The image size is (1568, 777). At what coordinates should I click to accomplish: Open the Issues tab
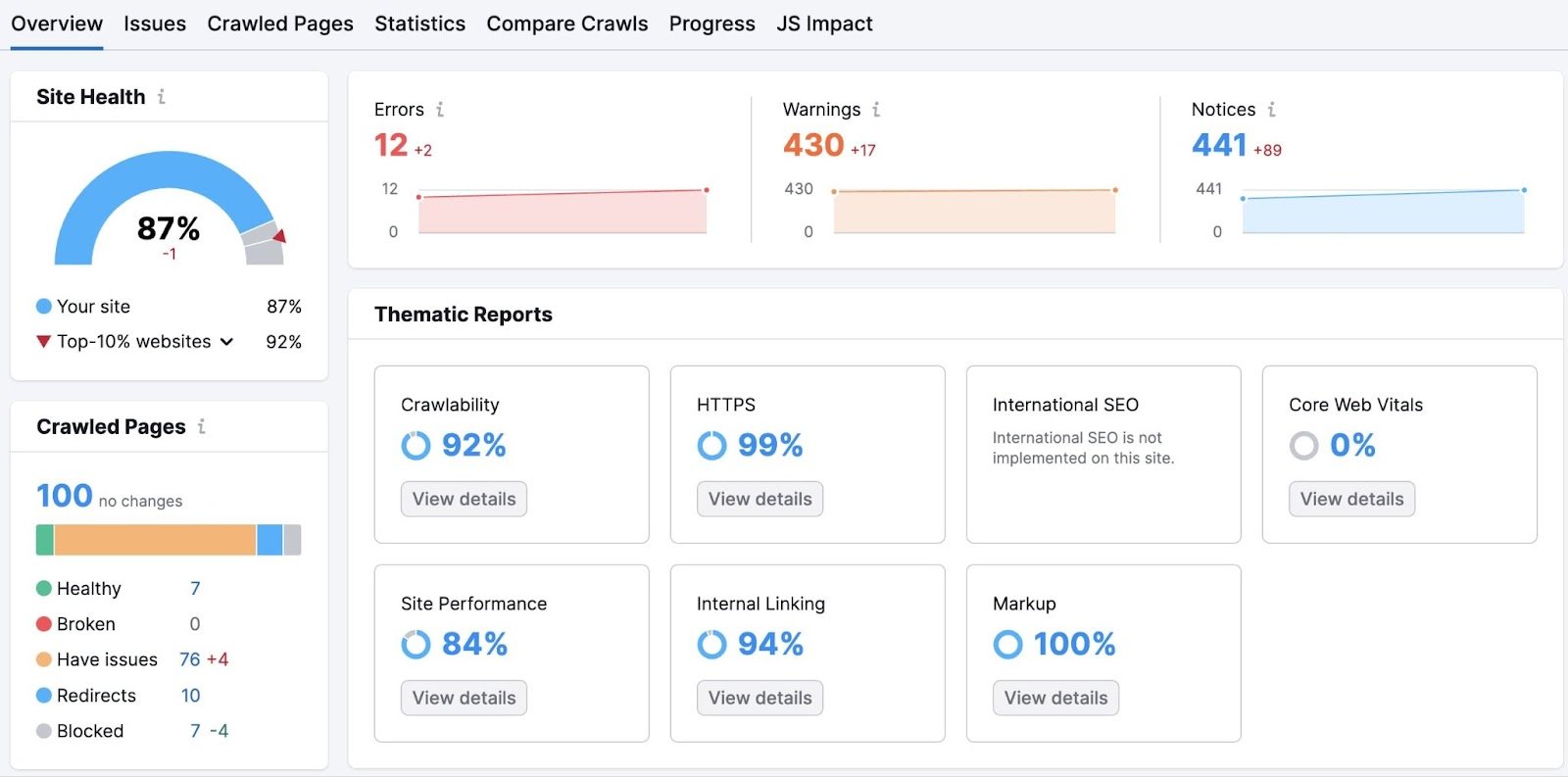click(155, 24)
